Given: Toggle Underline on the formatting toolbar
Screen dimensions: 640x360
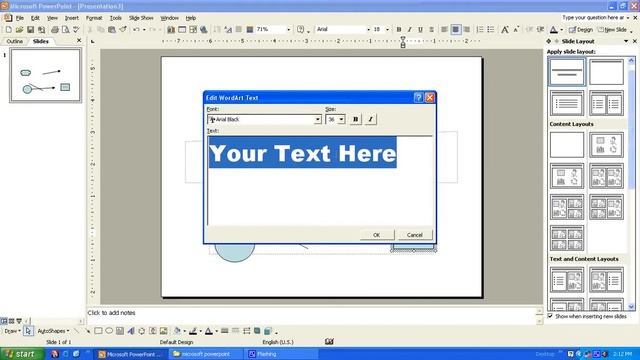Looking at the screenshot, I should 420,29.
